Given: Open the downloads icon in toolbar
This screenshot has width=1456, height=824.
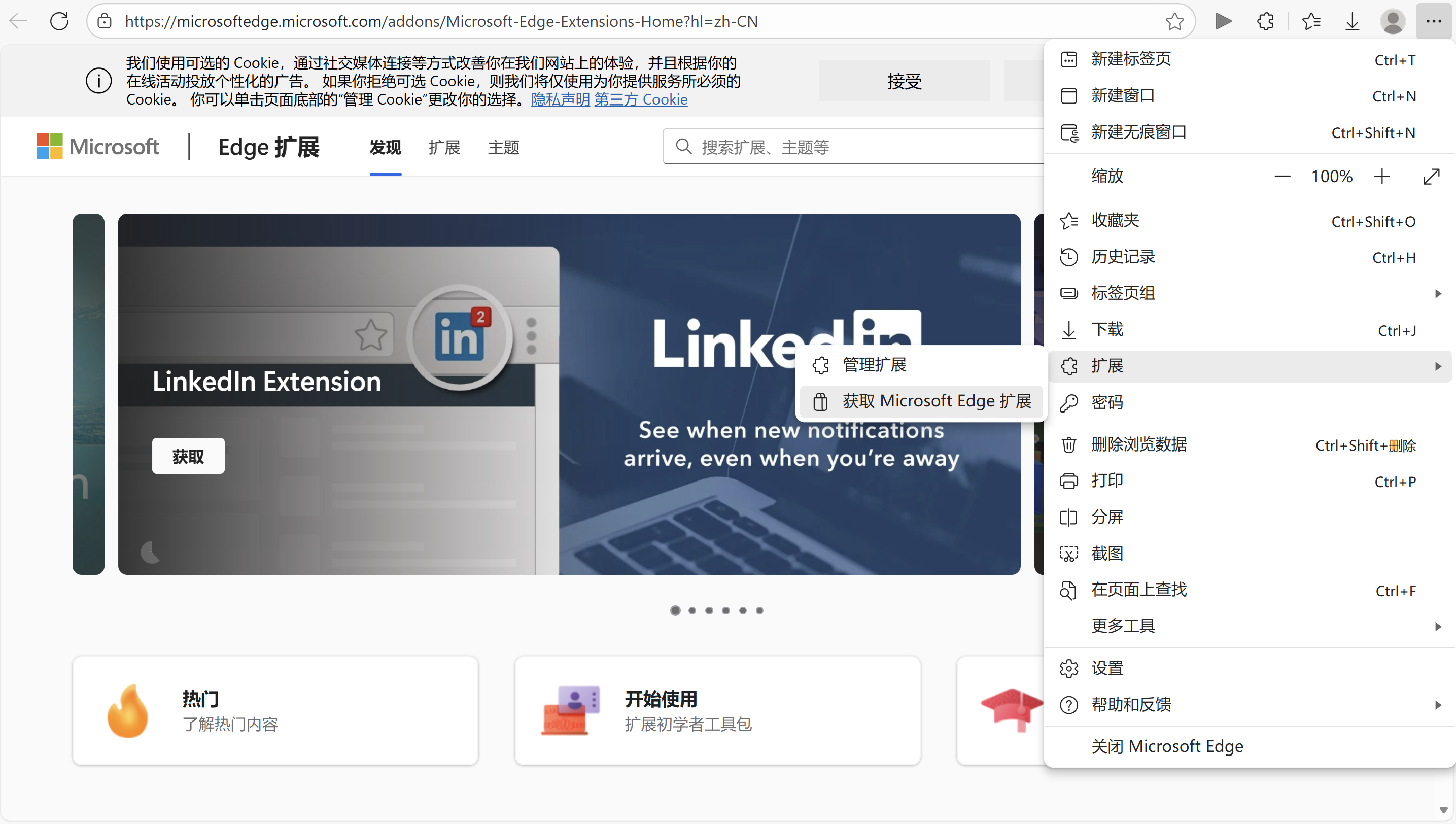Looking at the screenshot, I should coord(1352,21).
